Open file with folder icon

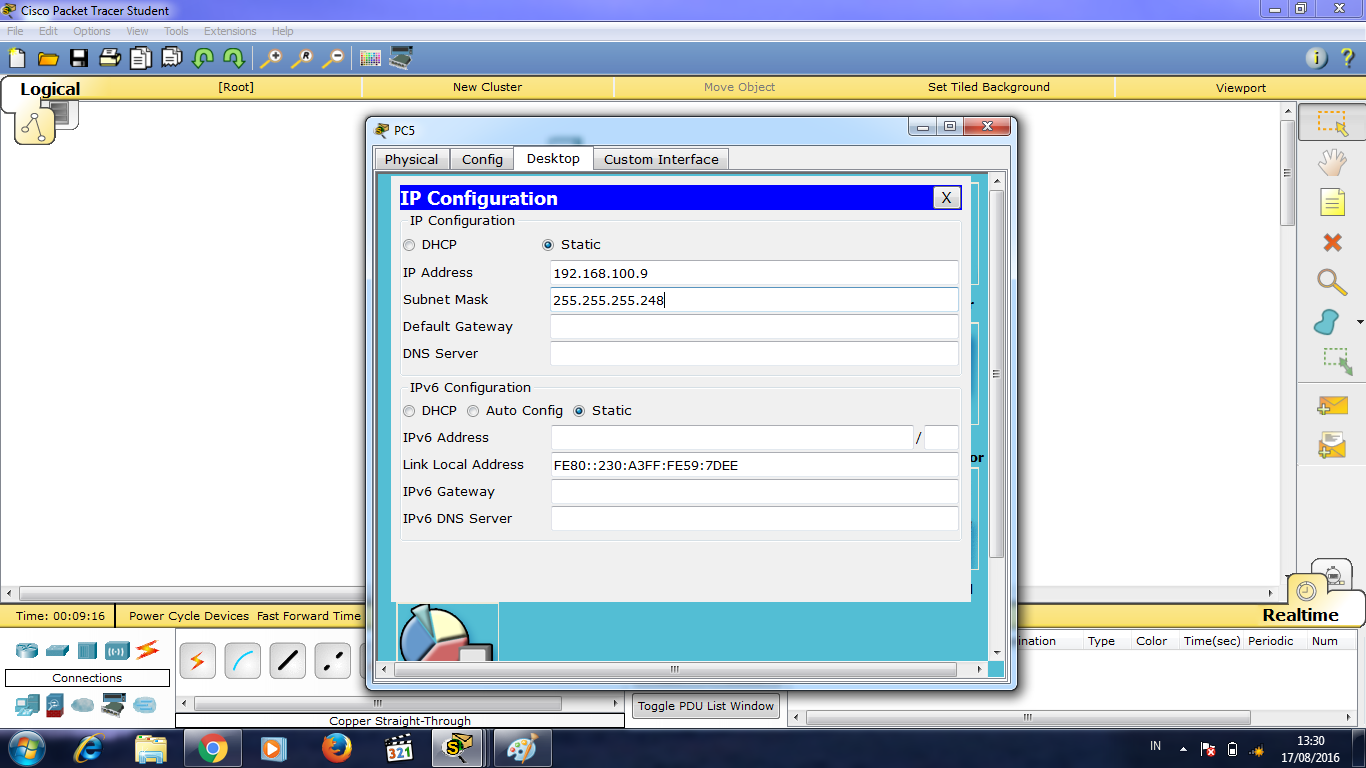[x=47, y=58]
